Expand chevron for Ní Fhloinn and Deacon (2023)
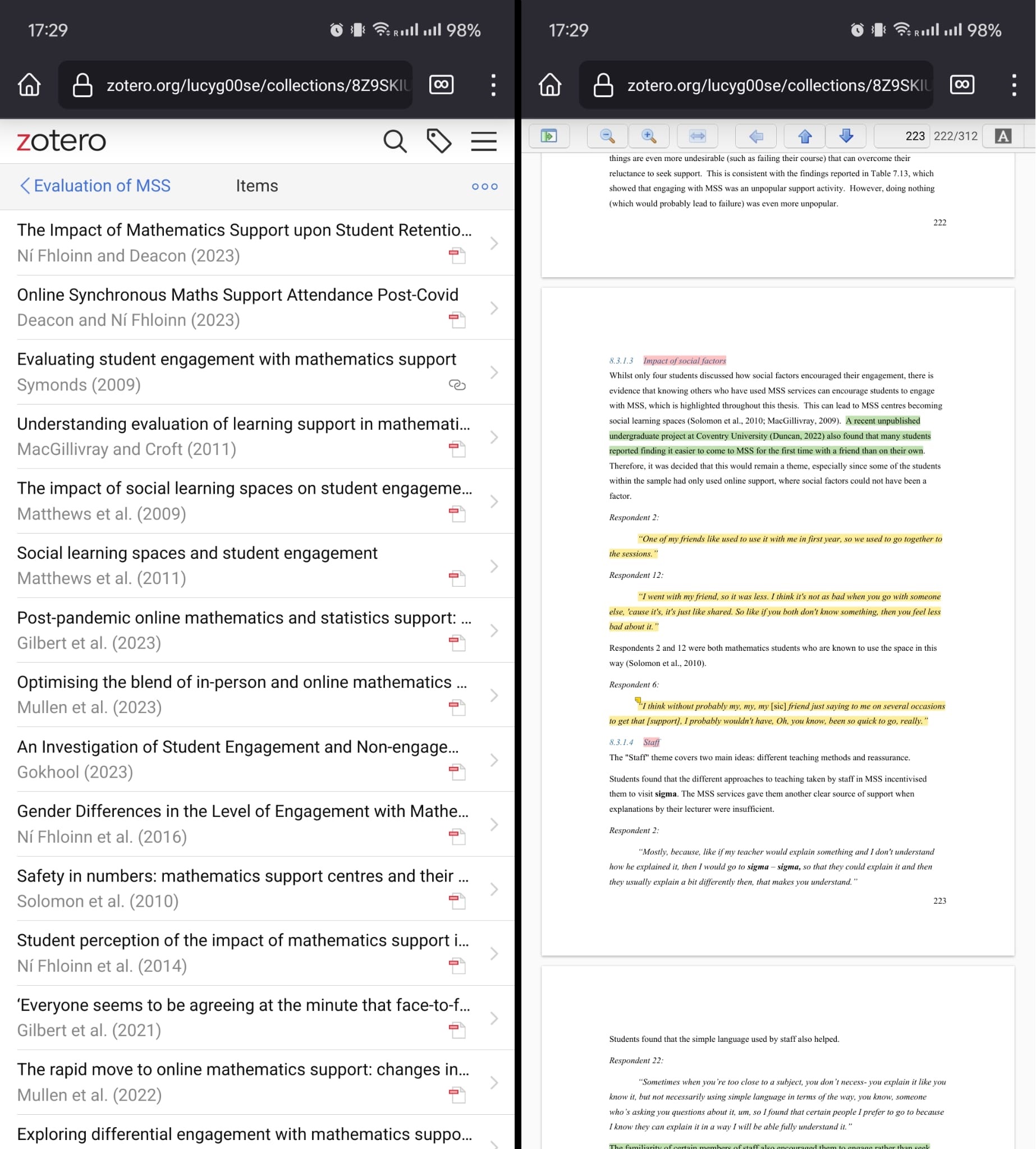 [493, 243]
